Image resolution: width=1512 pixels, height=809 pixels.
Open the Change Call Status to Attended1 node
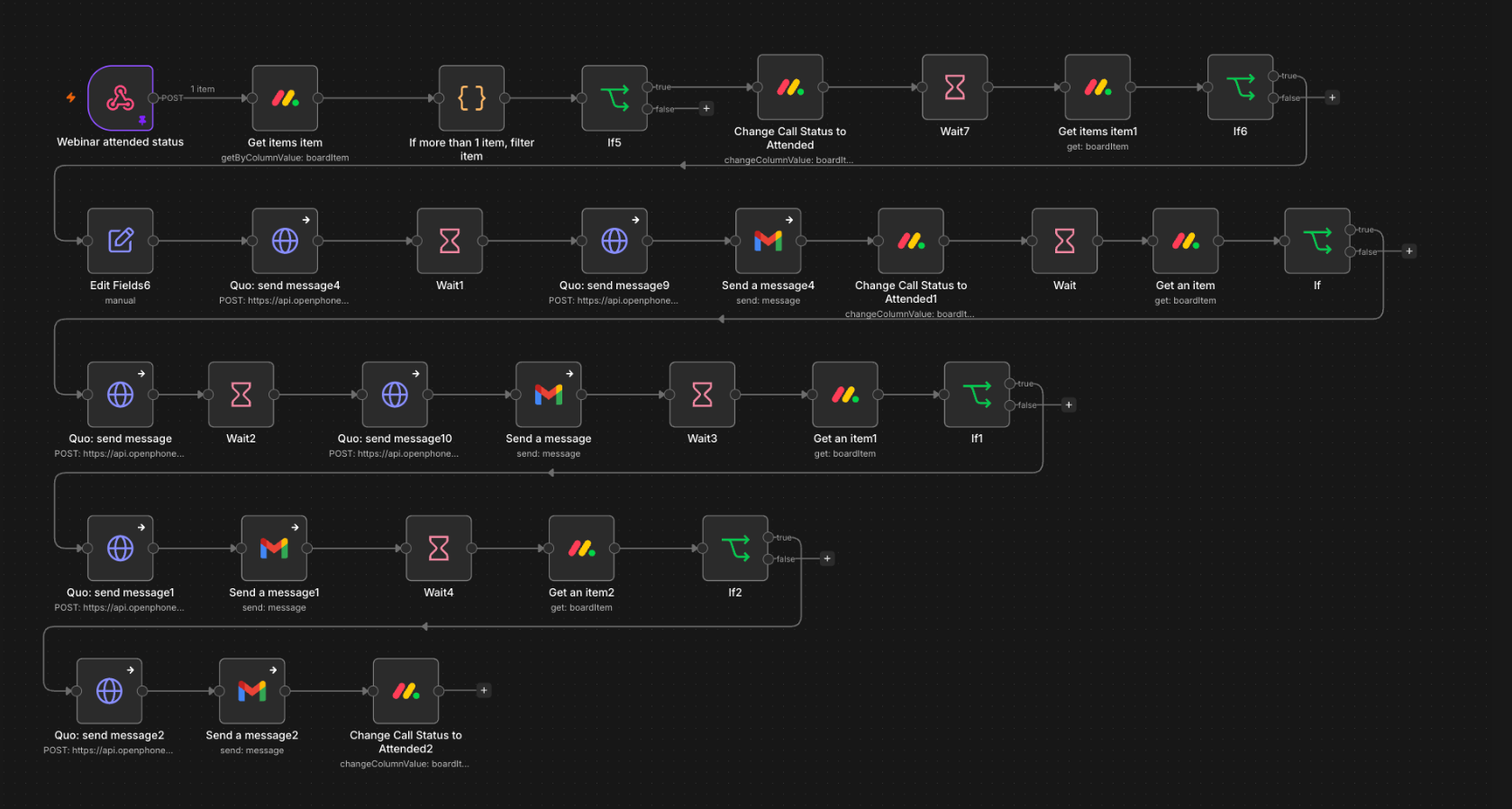pyautogui.click(x=911, y=241)
